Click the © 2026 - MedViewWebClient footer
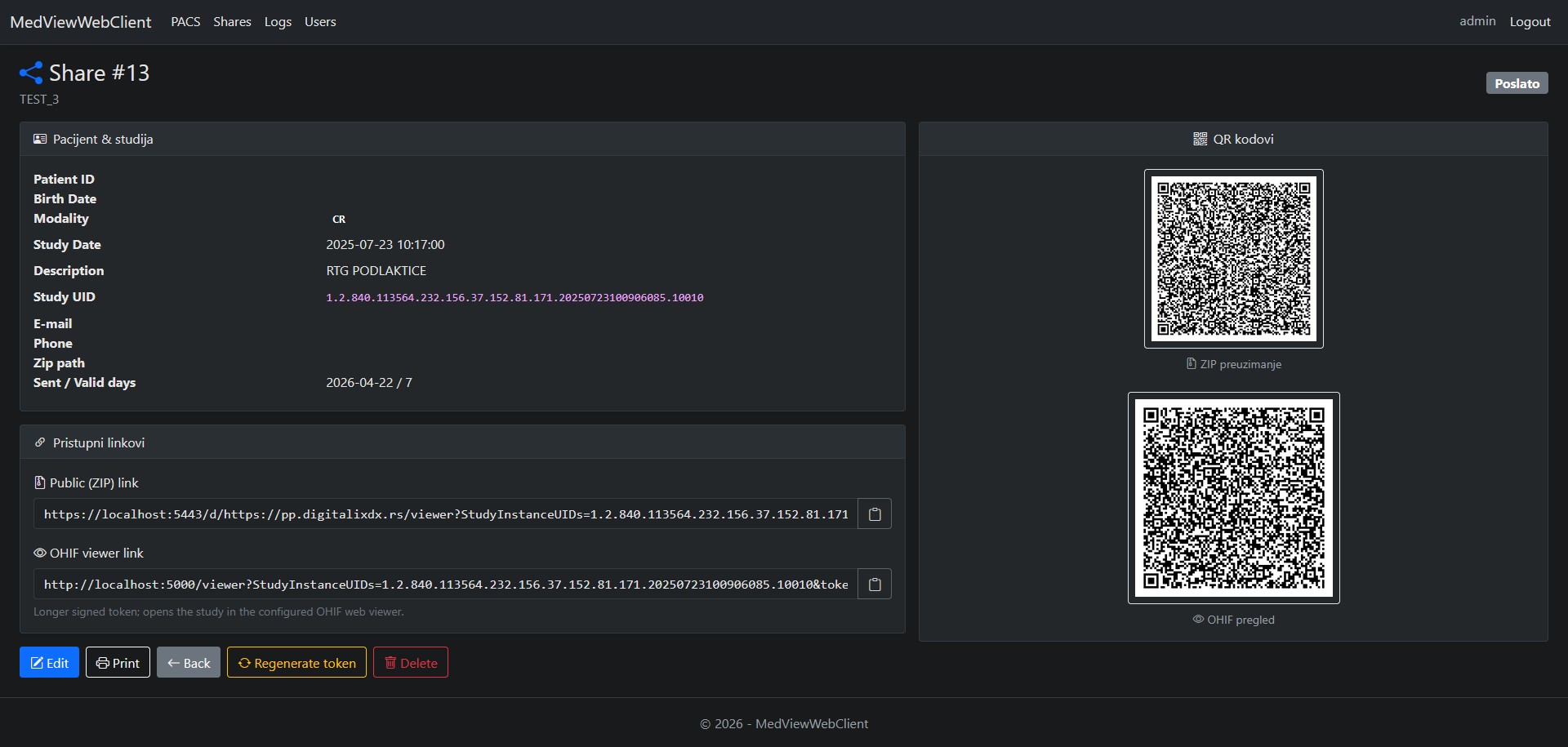The width and height of the screenshot is (1568, 747). pos(784,723)
